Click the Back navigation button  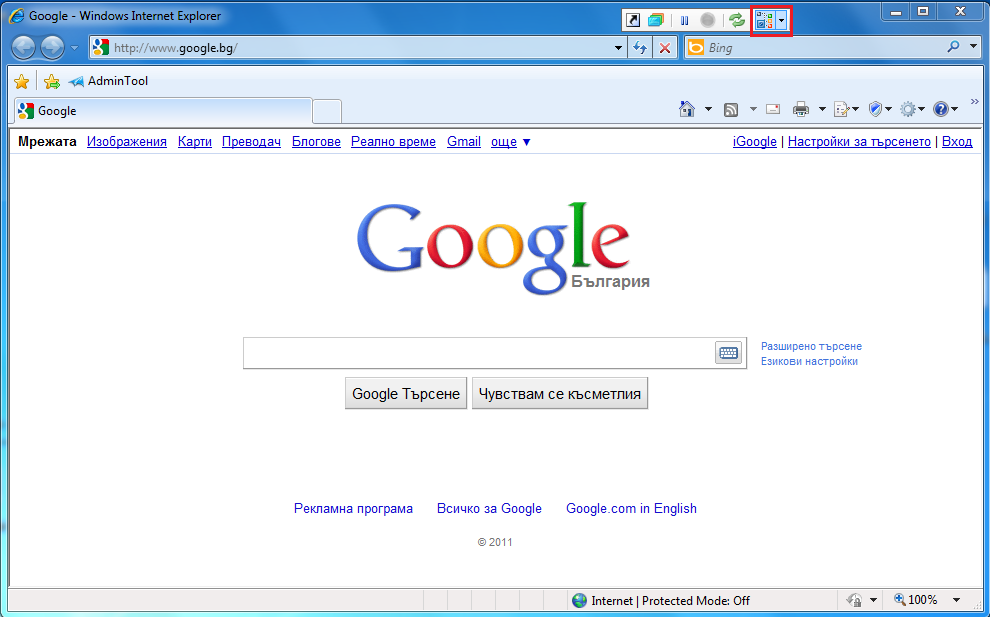23,47
